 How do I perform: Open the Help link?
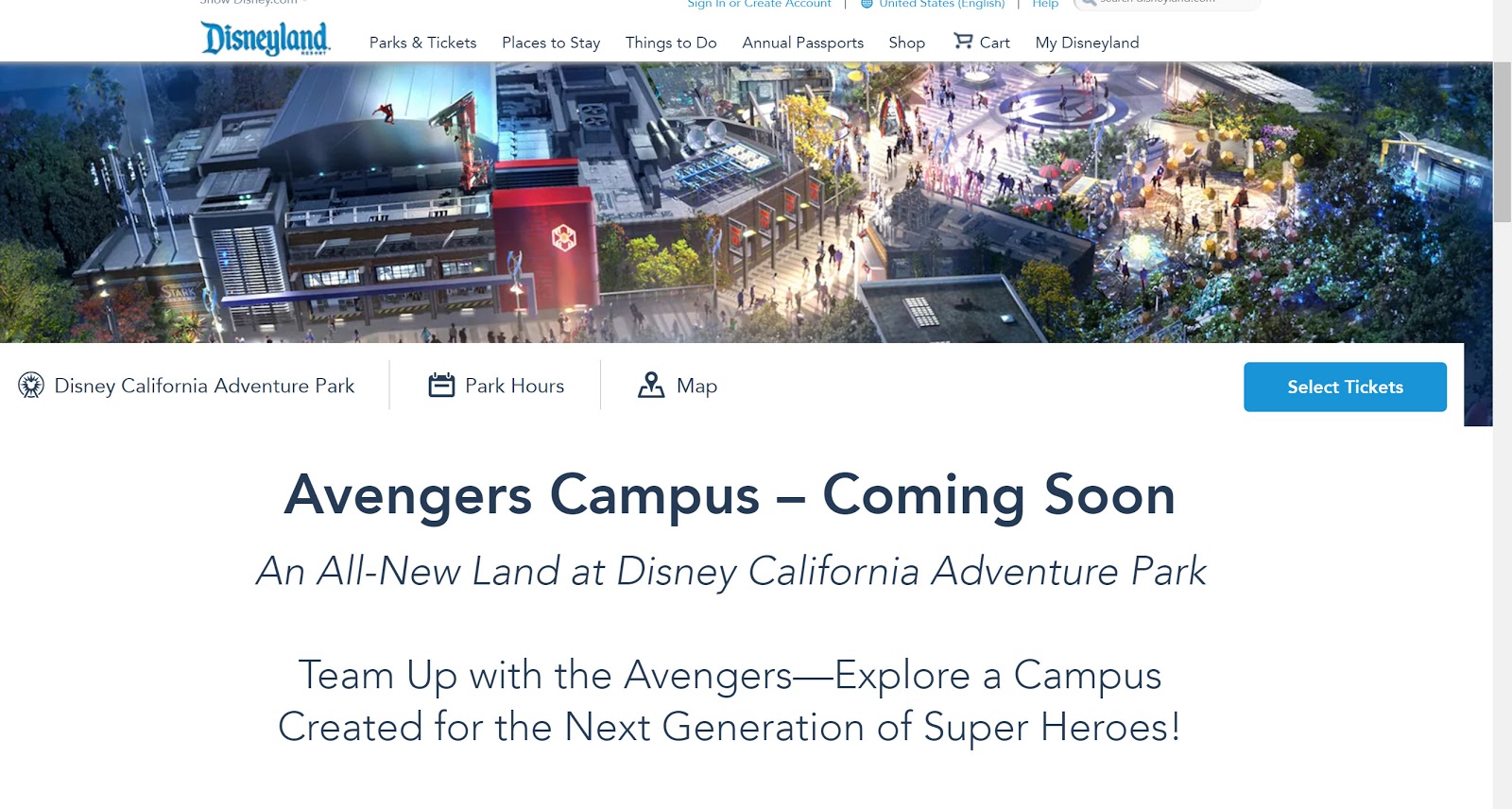point(1045,4)
